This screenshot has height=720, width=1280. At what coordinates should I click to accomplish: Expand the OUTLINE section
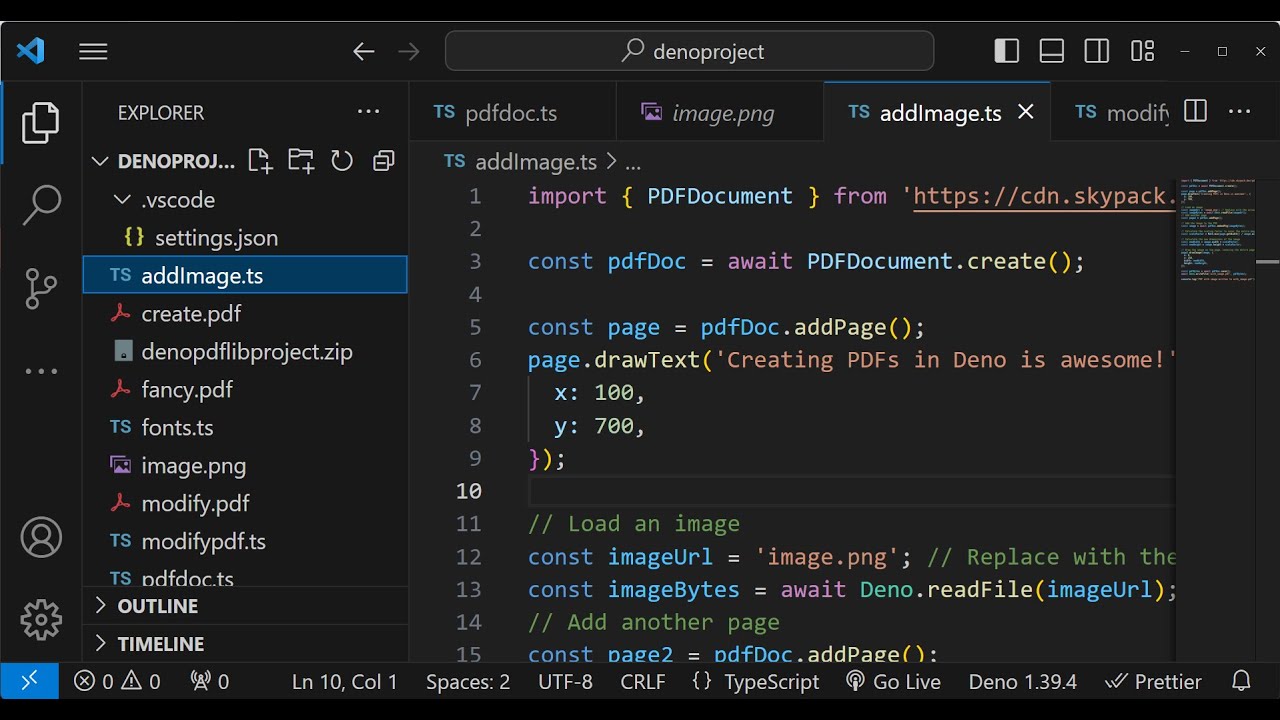tap(157, 606)
